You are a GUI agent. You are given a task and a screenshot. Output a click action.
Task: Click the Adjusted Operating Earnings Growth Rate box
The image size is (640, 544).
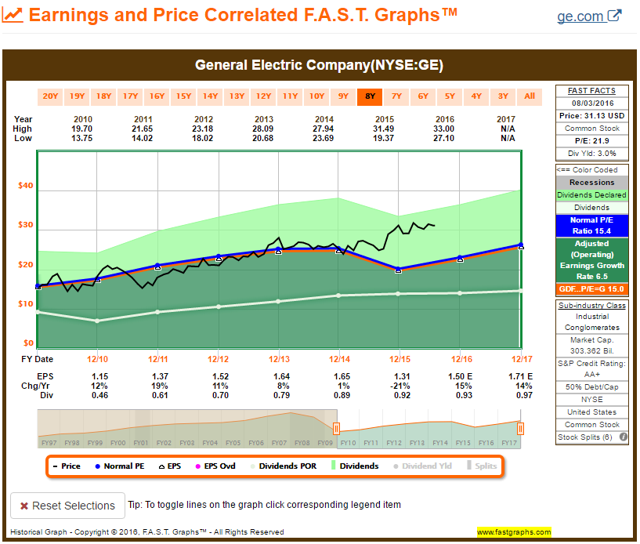point(592,260)
